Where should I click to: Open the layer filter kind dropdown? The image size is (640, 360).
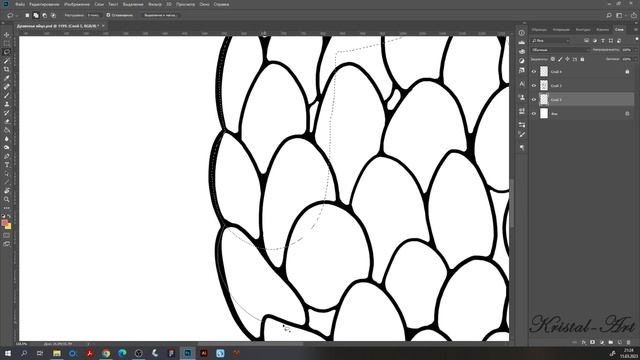click(x=551, y=40)
